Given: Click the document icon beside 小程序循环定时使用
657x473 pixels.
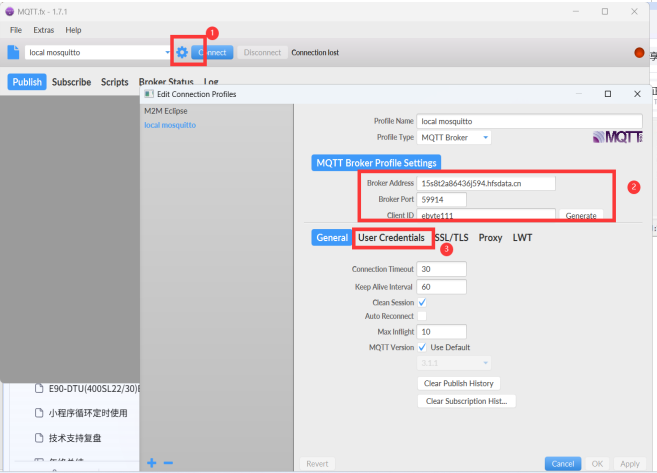Looking at the screenshot, I should (x=39, y=413).
